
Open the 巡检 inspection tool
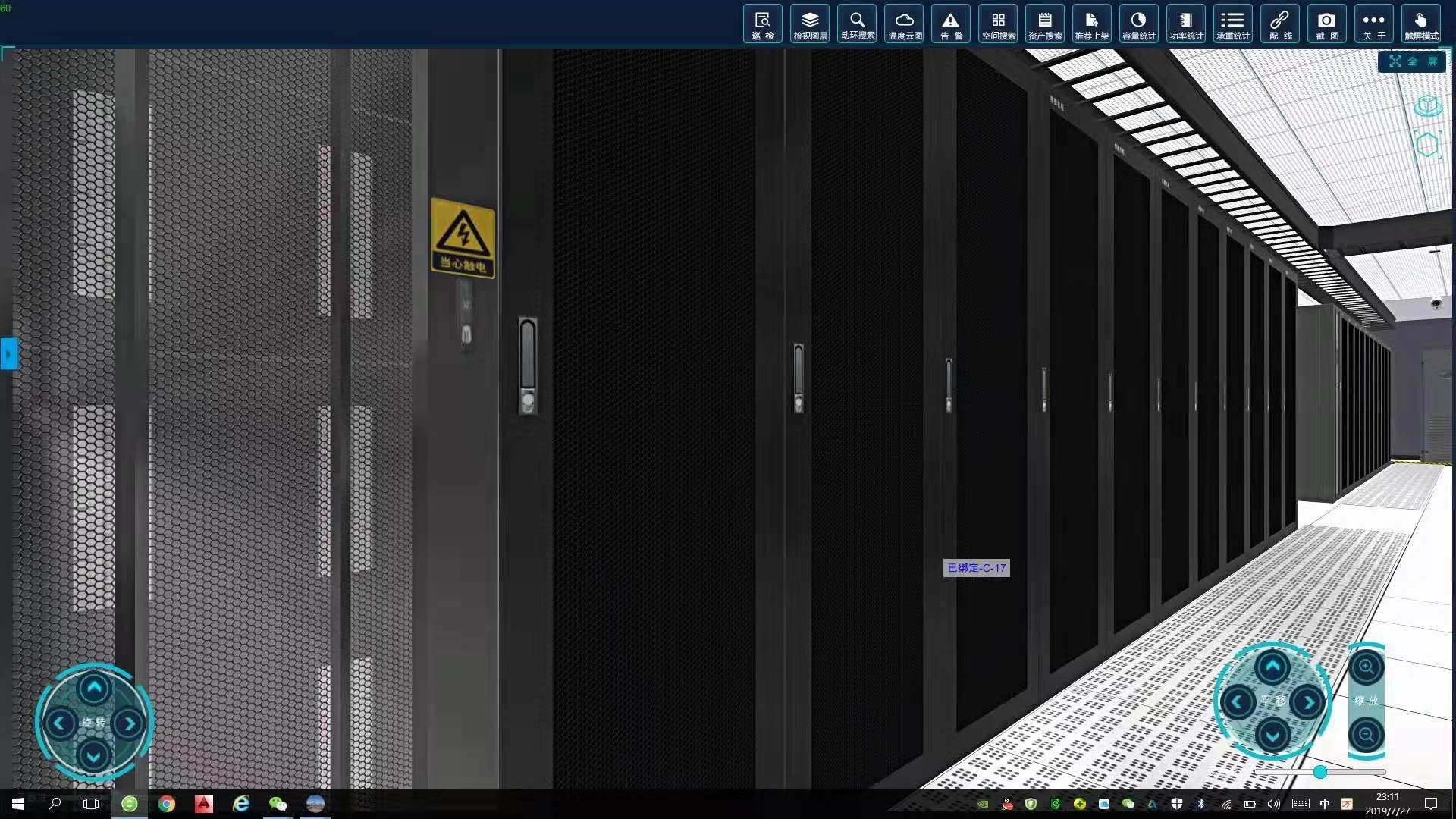[x=763, y=24]
